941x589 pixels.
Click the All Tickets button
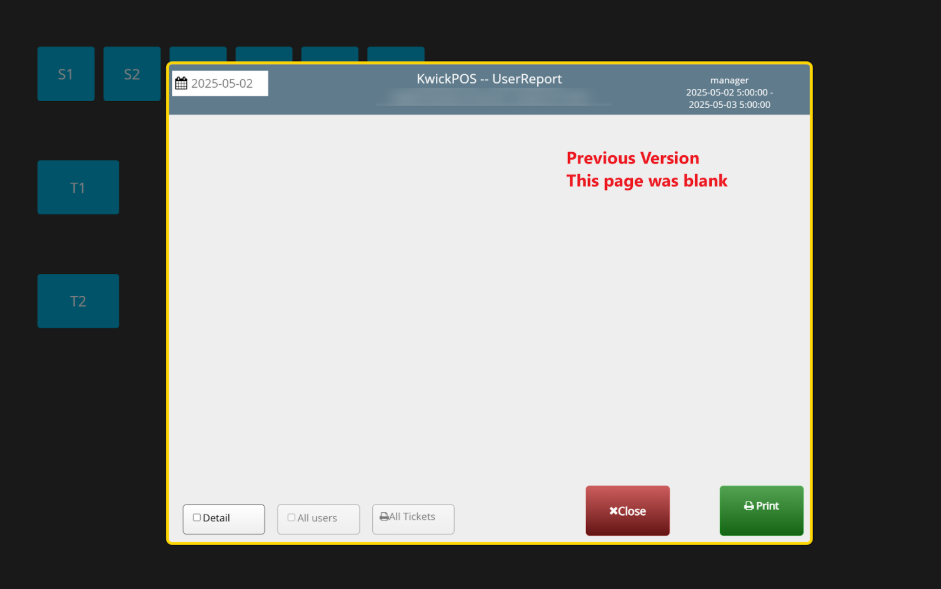pyautogui.click(x=413, y=519)
